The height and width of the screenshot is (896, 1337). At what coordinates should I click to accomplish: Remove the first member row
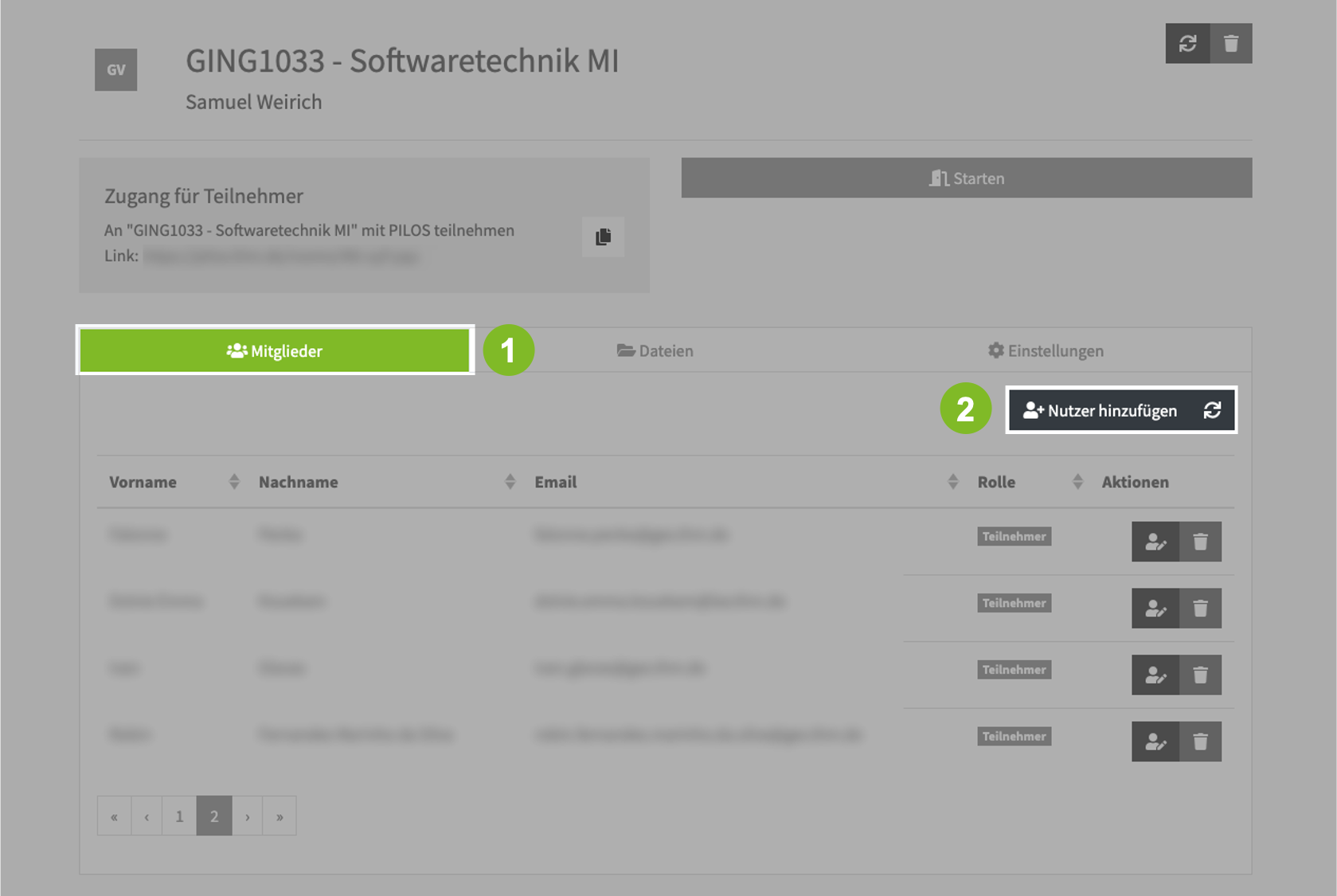click(1200, 542)
